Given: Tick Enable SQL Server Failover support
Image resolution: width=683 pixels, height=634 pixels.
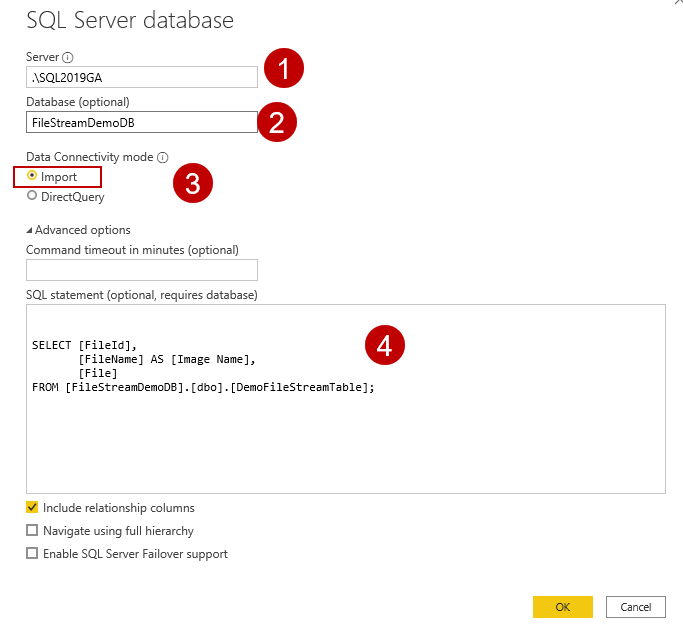Looking at the screenshot, I should pyautogui.click(x=33, y=554).
